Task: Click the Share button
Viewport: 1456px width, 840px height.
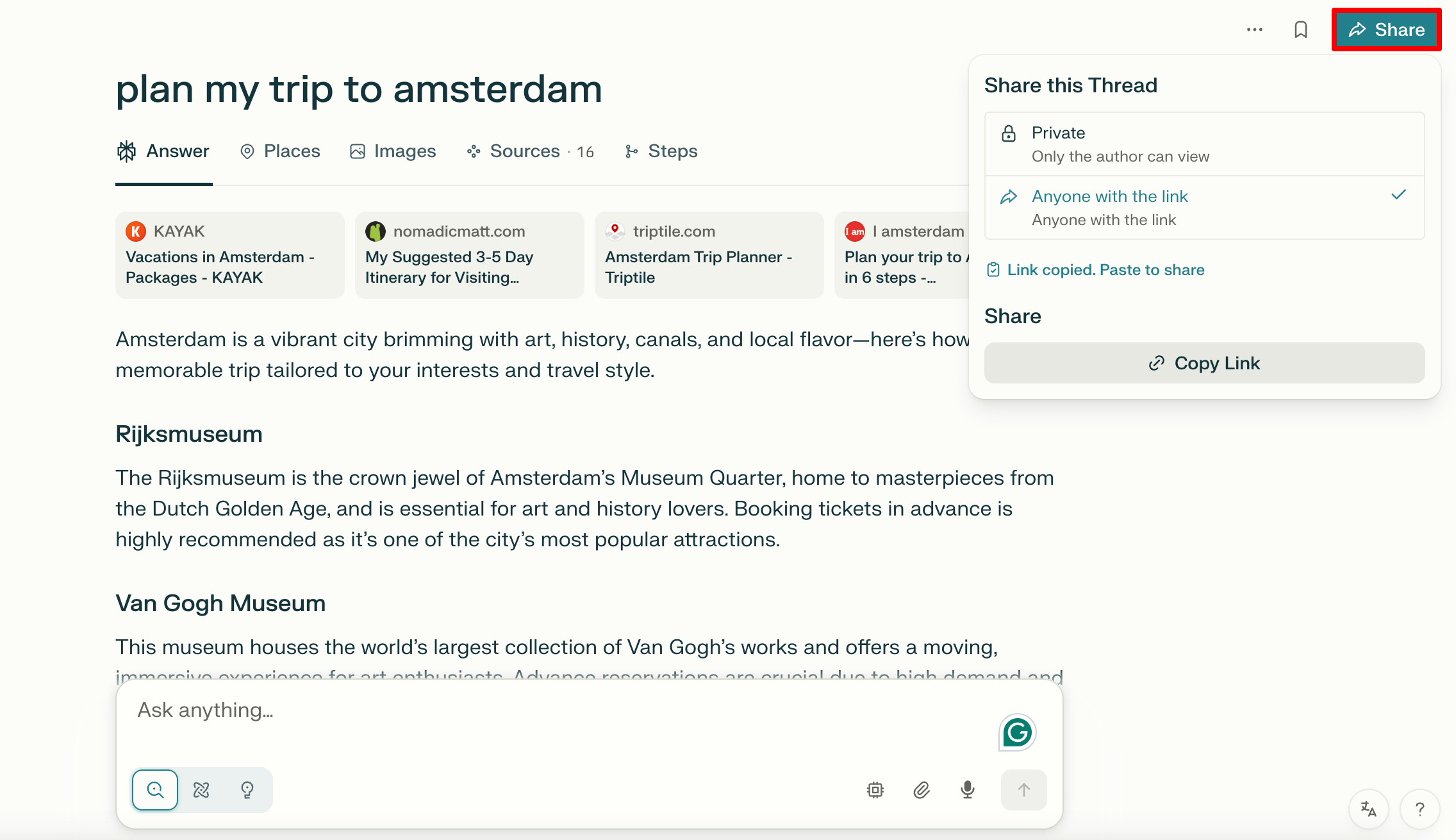Action: (1386, 29)
